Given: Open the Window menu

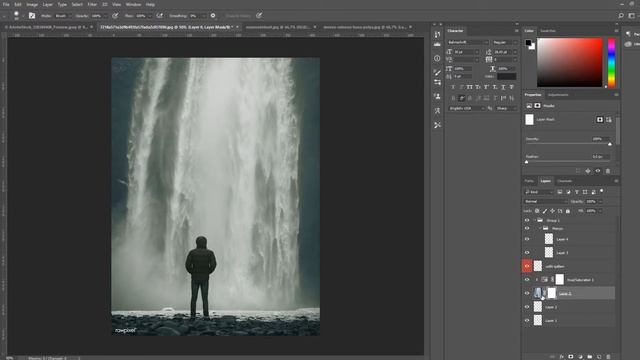Looking at the screenshot, I should click(133, 4).
